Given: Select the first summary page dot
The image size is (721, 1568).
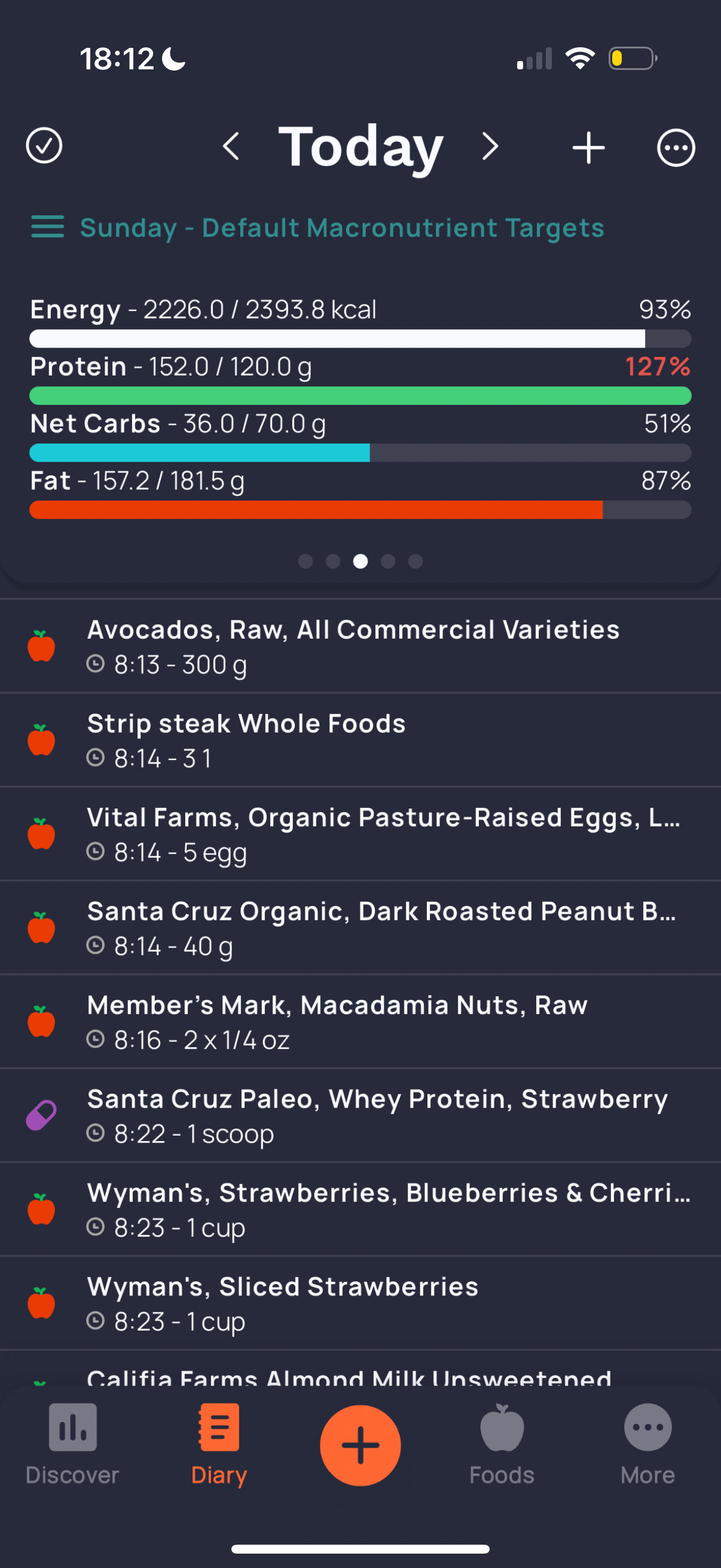Looking at the screenshot, I should (305, 561).
